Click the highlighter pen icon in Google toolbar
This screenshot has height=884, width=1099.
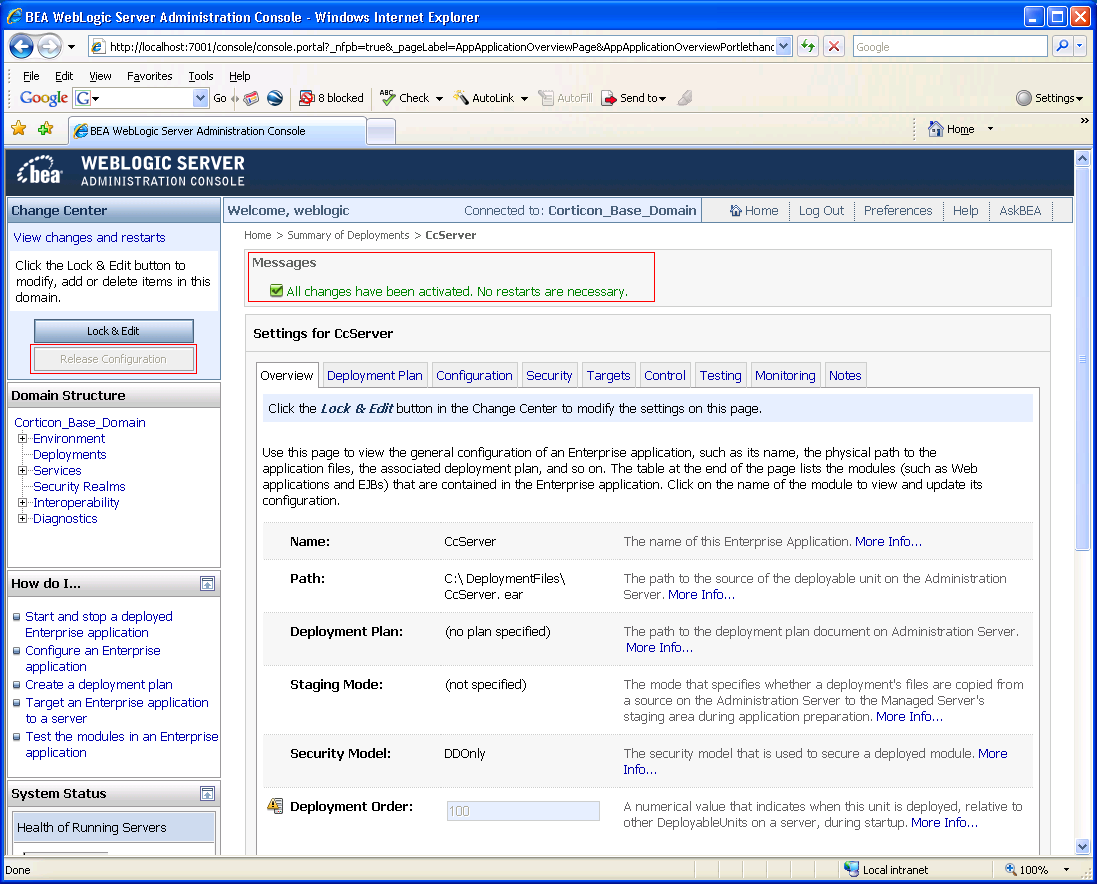685,98
